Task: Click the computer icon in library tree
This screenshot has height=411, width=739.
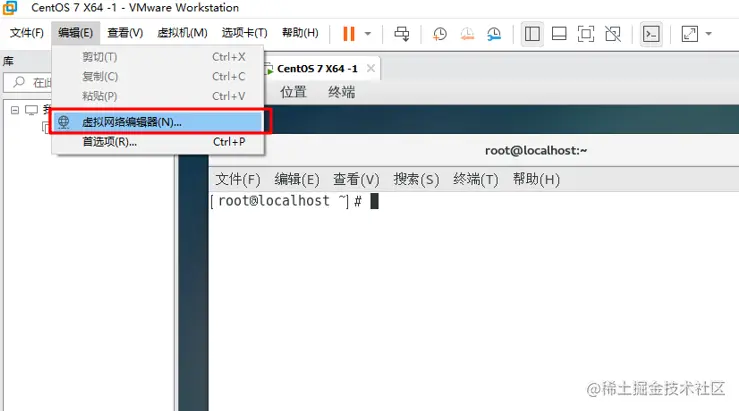Action: [32, 110]
